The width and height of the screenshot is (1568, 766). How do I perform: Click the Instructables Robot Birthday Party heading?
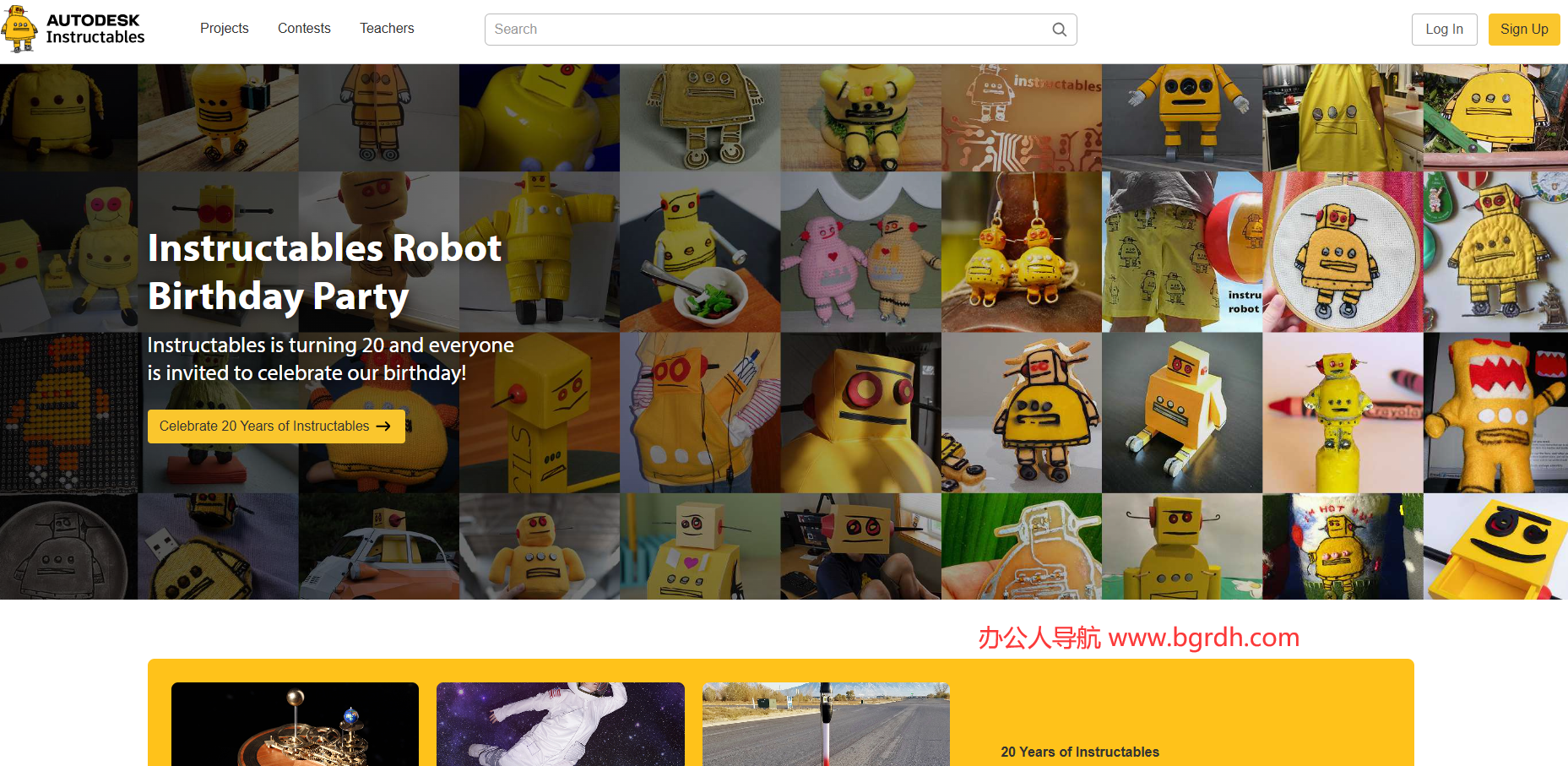click(x=324, y=272)
